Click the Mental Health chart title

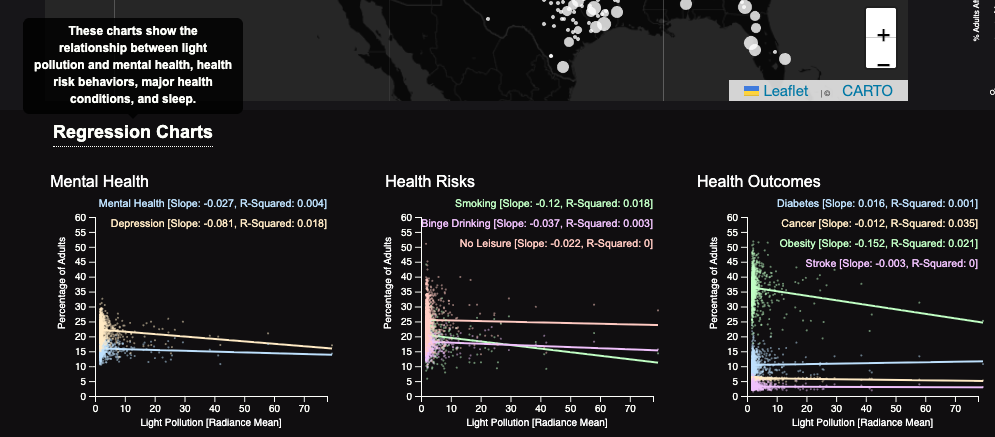click(x=99, y=181)
